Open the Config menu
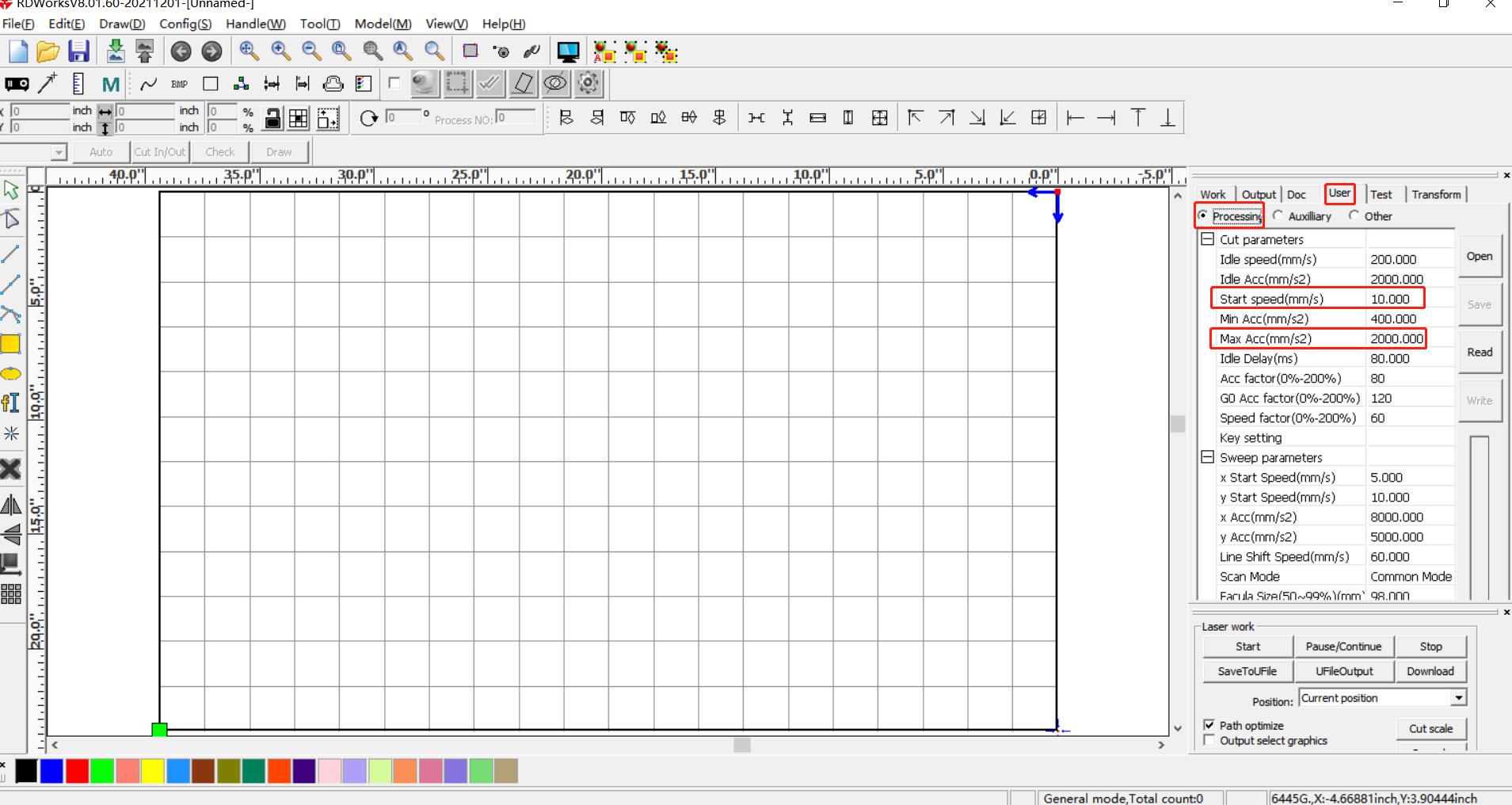The height and width of the screenshot is (805, 1512). tap(185, 24)
